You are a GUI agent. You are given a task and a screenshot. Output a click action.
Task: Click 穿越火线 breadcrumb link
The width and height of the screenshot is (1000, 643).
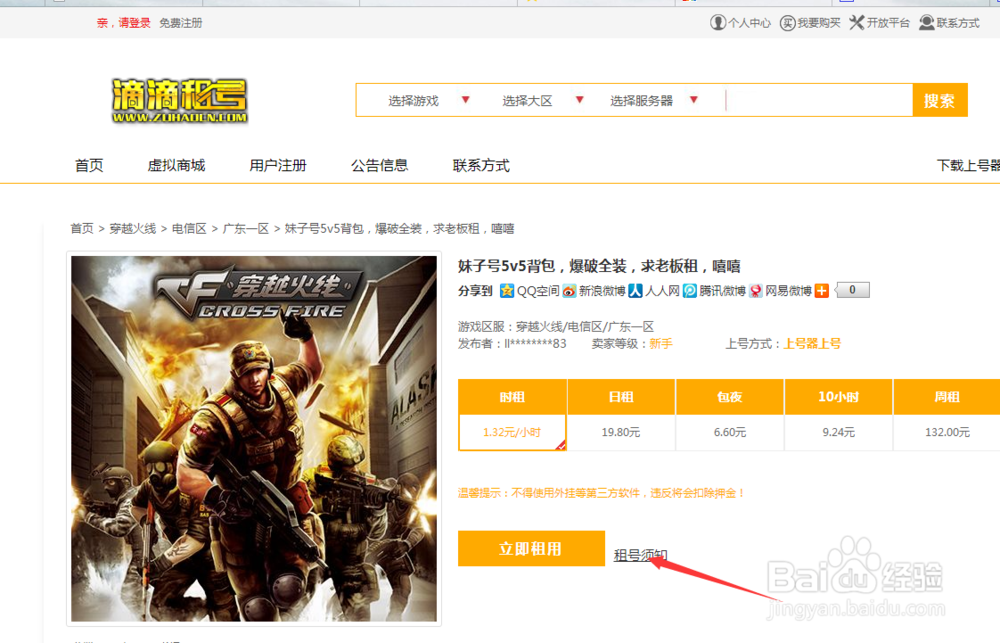133,228
